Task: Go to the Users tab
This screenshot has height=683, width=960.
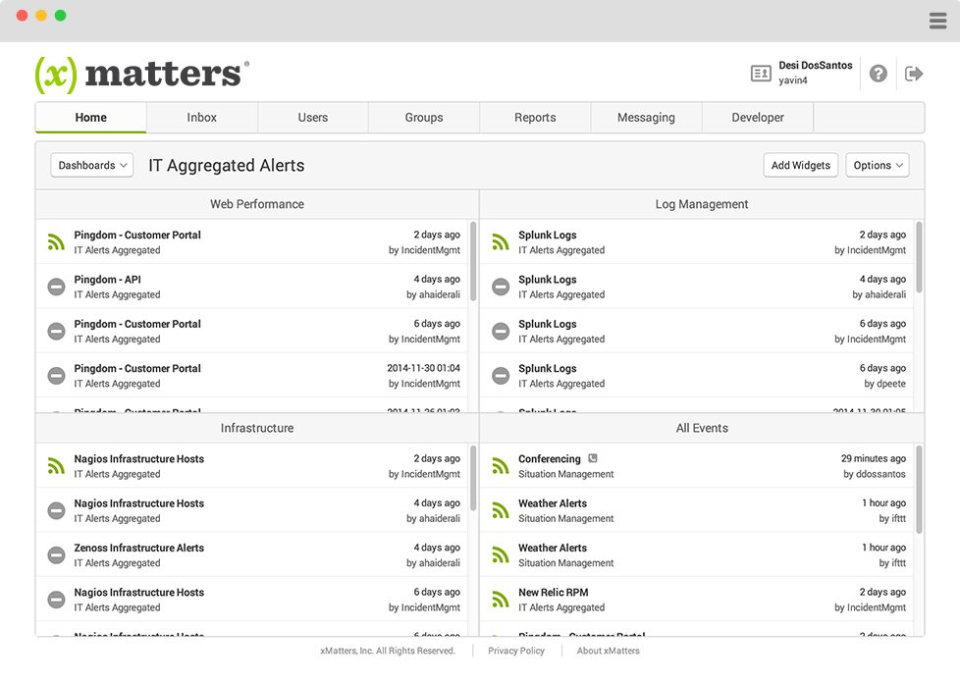Action: click(313, 118)
